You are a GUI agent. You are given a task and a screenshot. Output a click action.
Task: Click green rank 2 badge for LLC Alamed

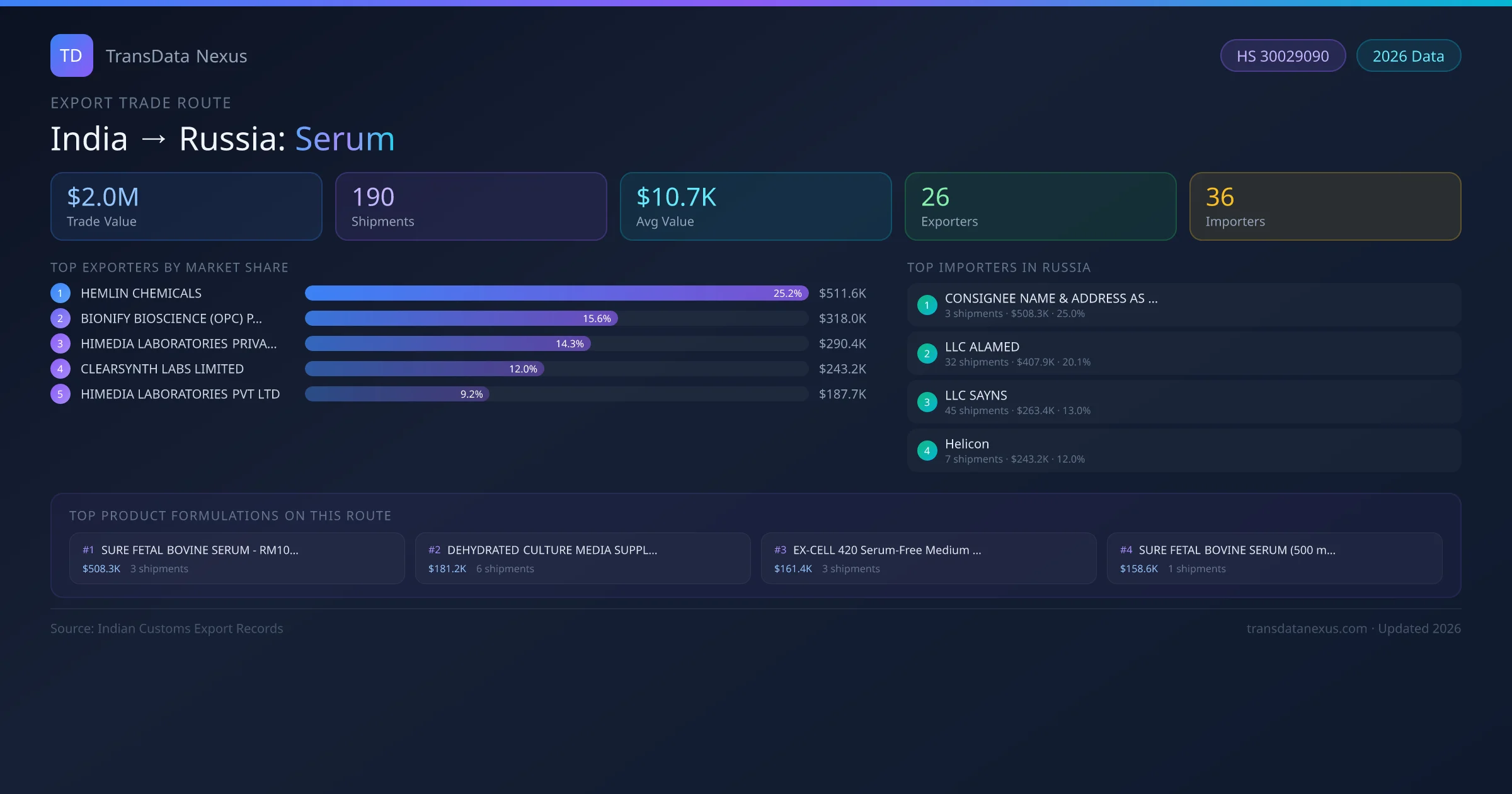(x=927, y=354)
